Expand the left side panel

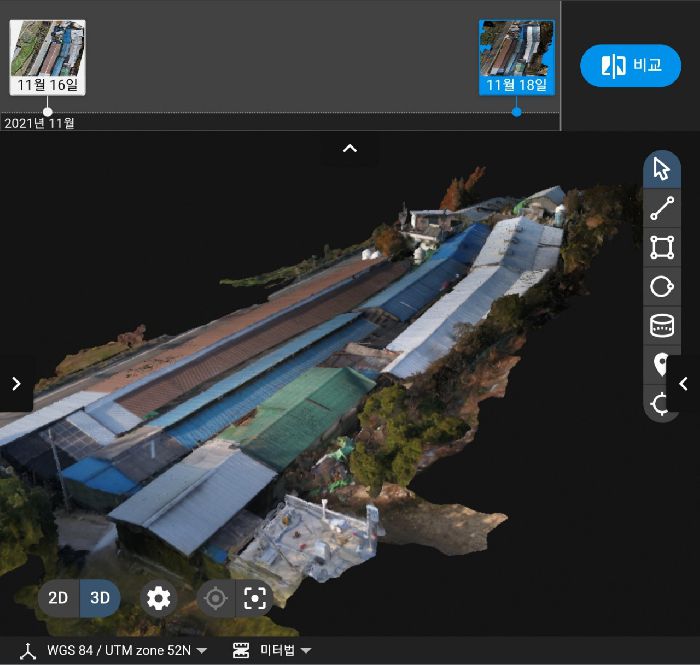16,383
